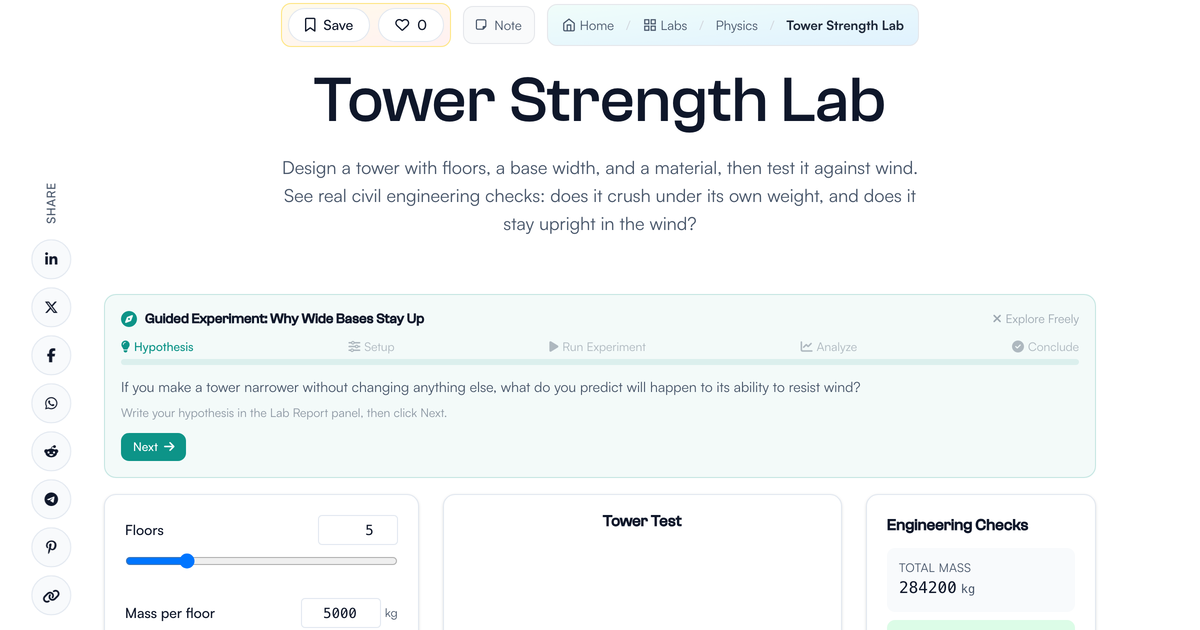
Task: Focus the Mass per floor input
Action: pyautogui.click(x=341, y=613)
